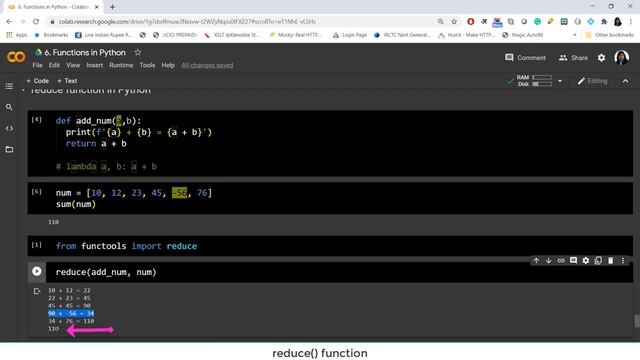Rename the notebook title '6. Functions in Python'
640x360 pixels.
(85, 52)
